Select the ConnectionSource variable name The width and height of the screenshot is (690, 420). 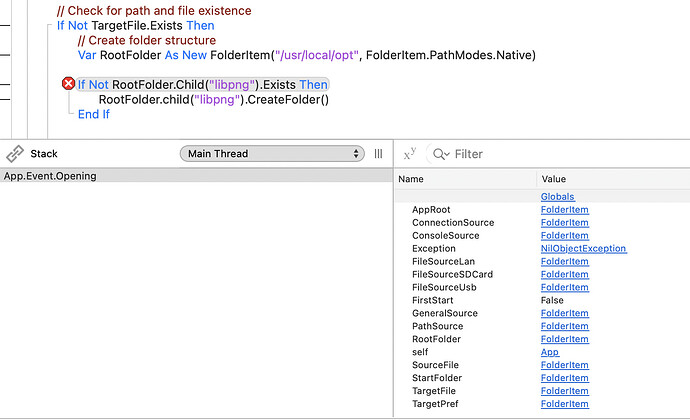(453, 223)
